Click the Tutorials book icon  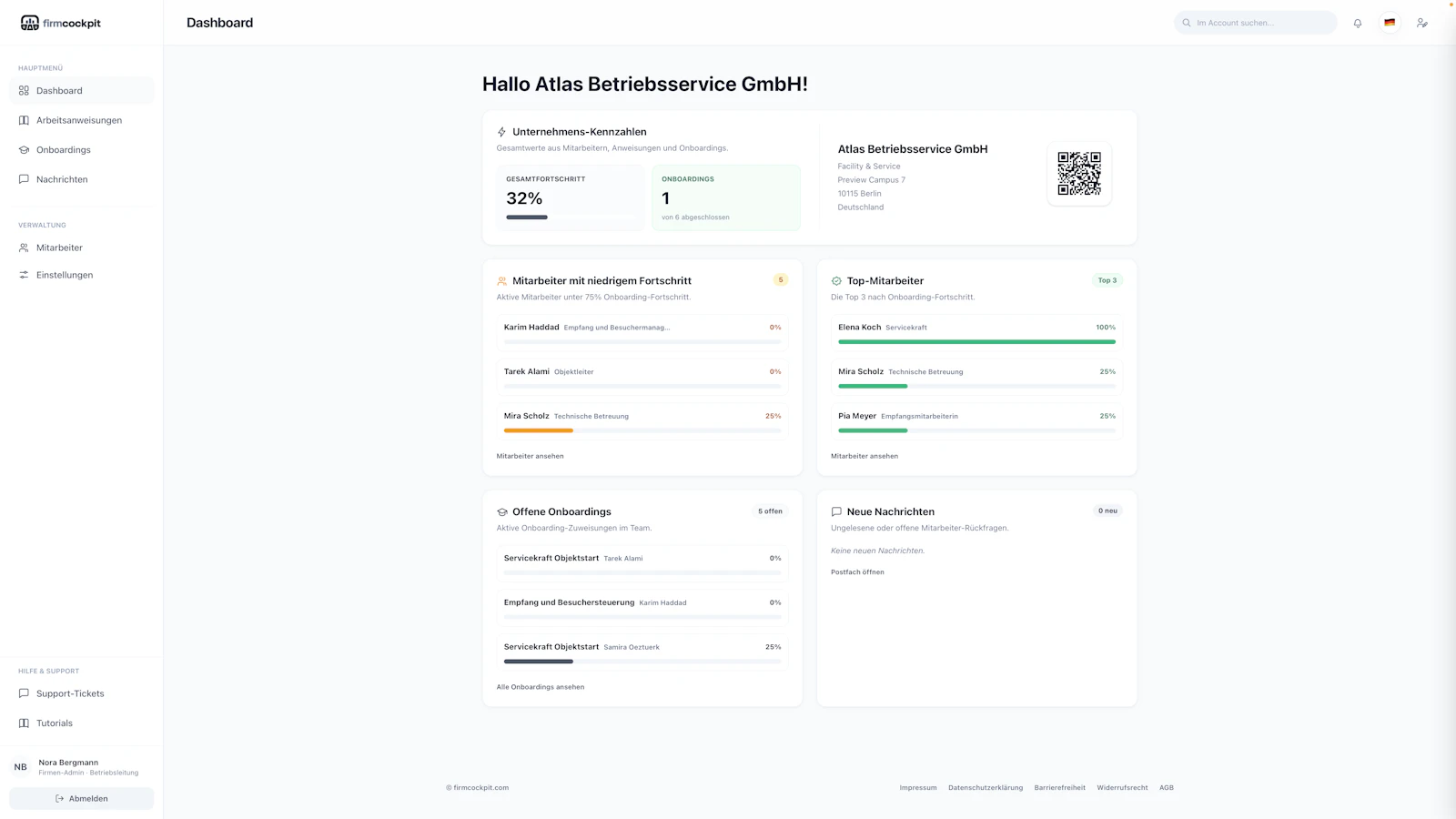coord(24,723)
